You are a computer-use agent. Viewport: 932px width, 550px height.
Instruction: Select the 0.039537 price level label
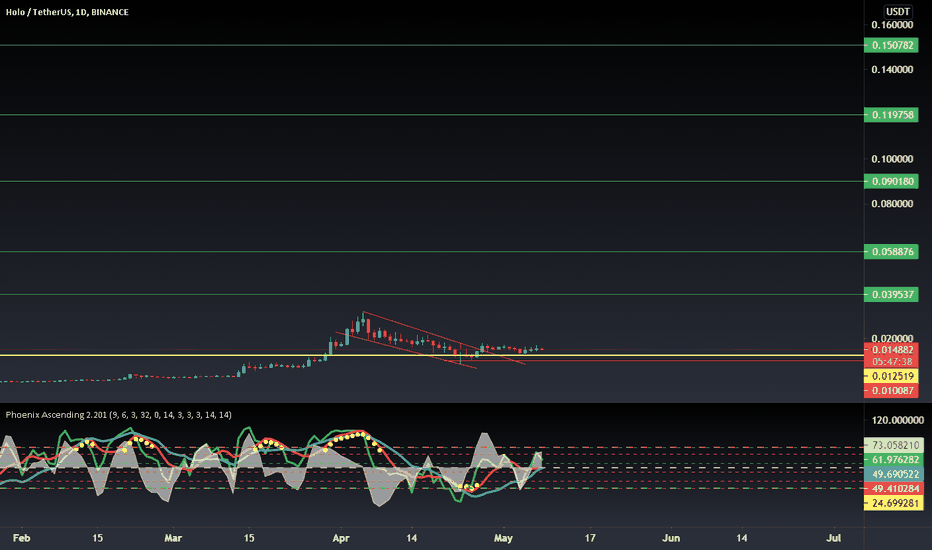pyautogui.click(x=891, y=294)
